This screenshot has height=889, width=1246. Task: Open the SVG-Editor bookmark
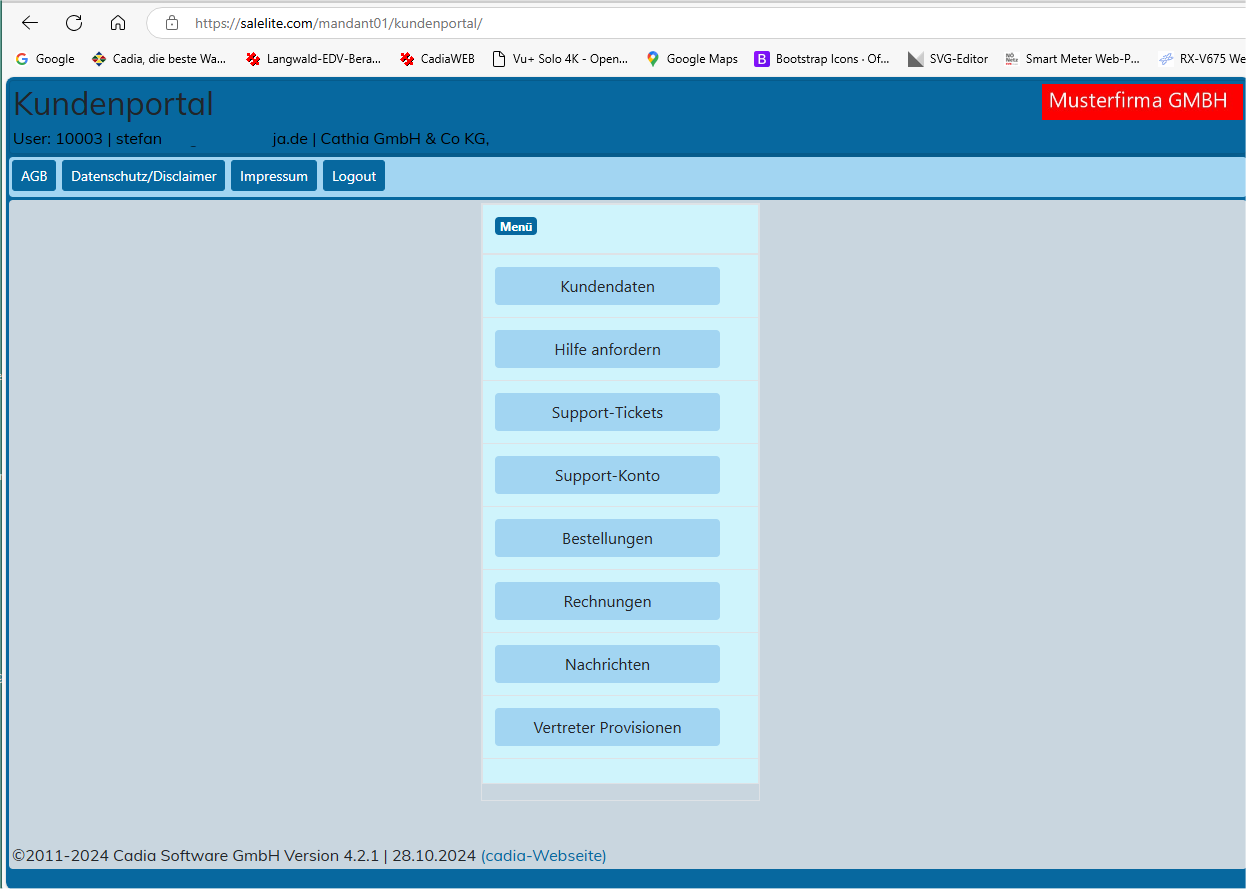click(x=948, y=59)
